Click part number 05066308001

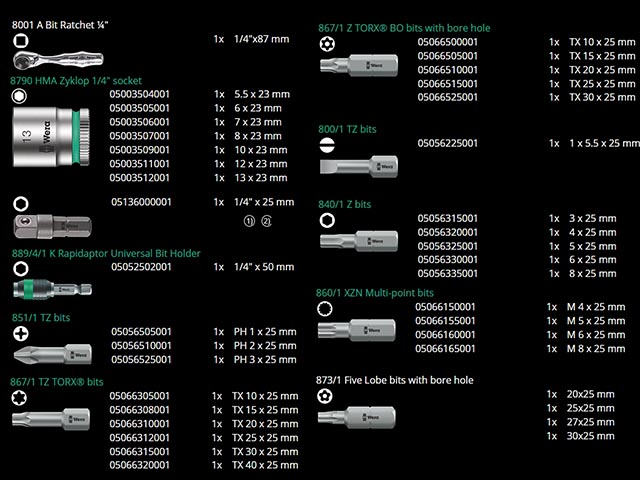[x=140, y=410]
